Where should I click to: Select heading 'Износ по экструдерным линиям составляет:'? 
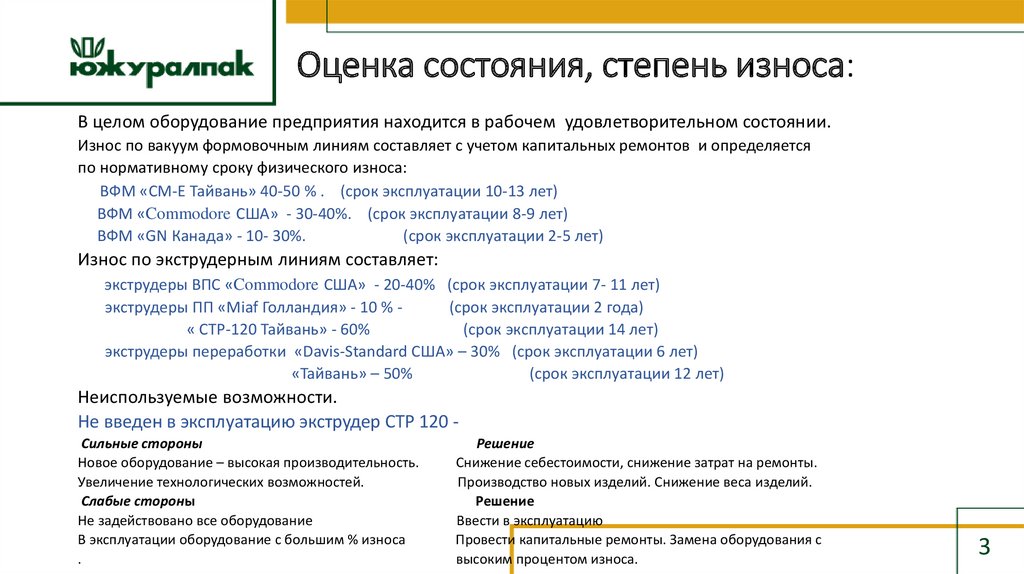[x=258, y=260]
